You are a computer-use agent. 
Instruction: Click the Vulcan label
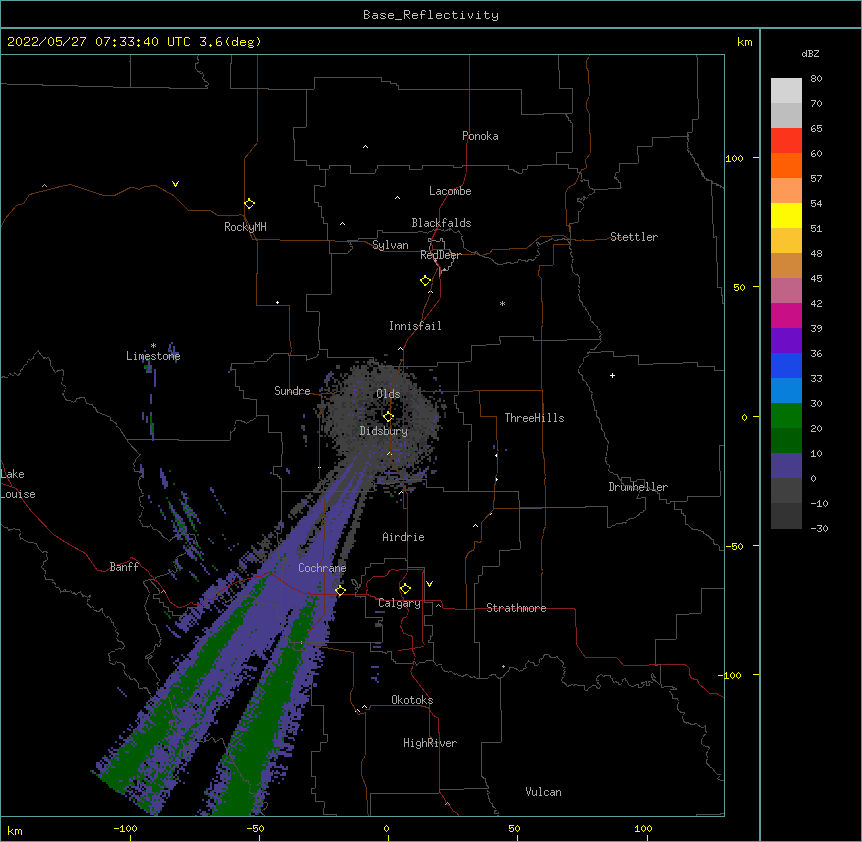[x=543, y=792]
